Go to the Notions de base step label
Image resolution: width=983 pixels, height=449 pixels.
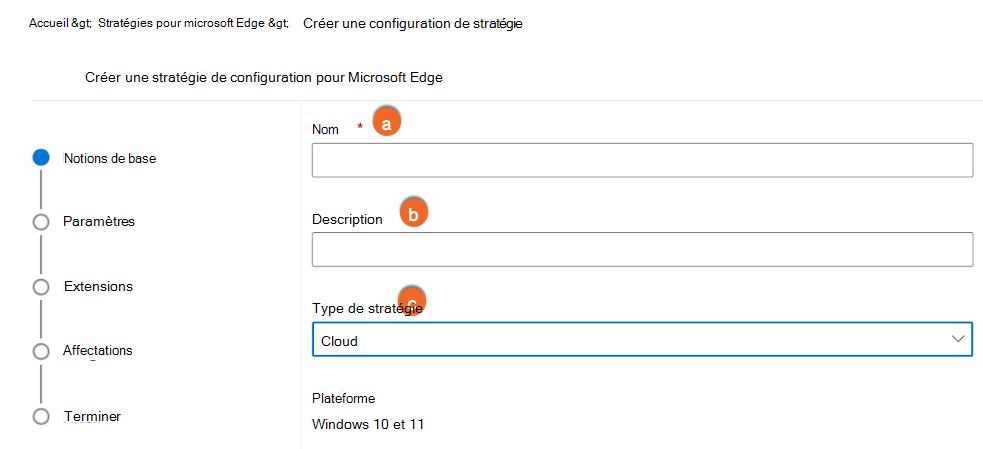click(x=110, y=158)
